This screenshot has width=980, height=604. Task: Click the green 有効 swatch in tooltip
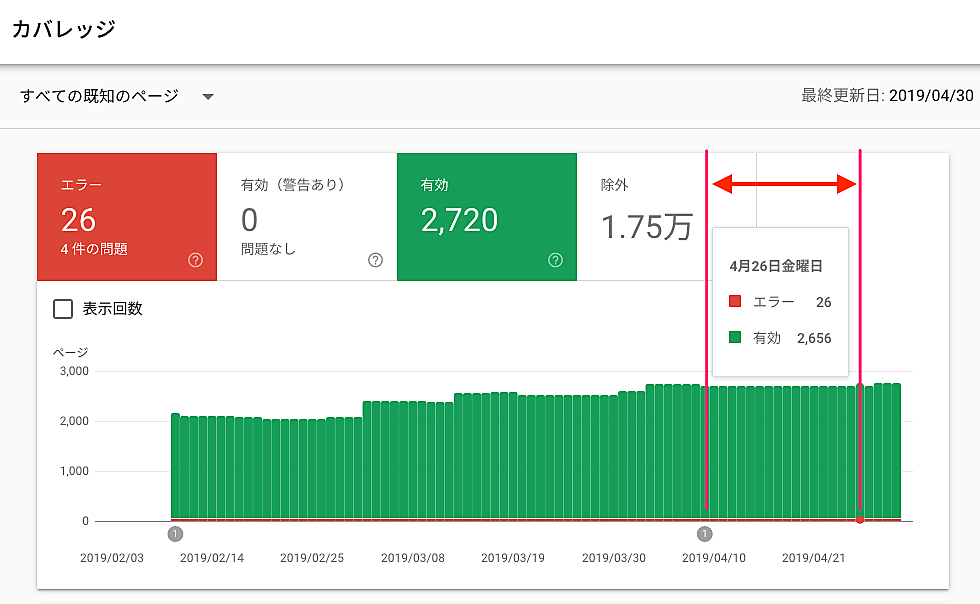coord(735,338)
